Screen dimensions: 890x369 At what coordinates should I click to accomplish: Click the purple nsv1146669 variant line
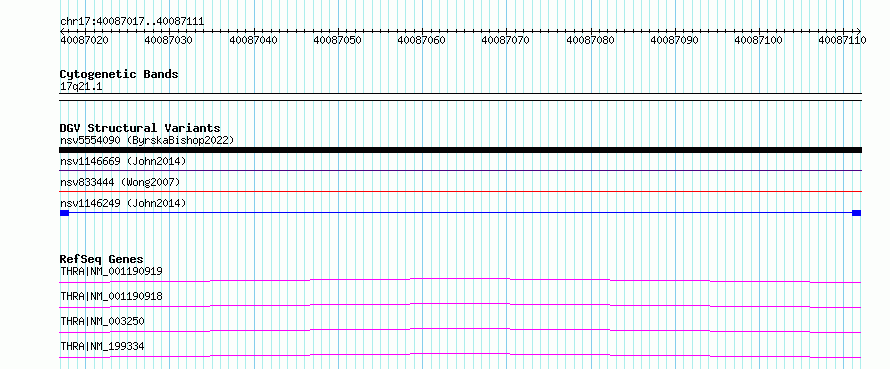point(460,170)
